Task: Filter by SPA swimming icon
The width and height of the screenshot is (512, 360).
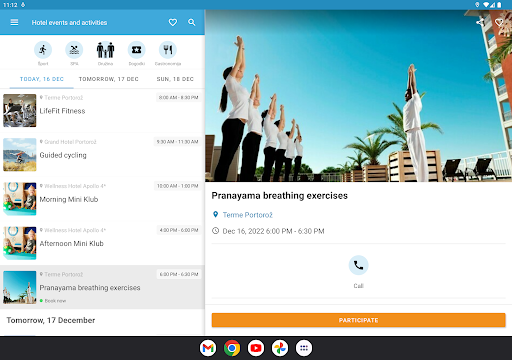Action: coord(74,50)
